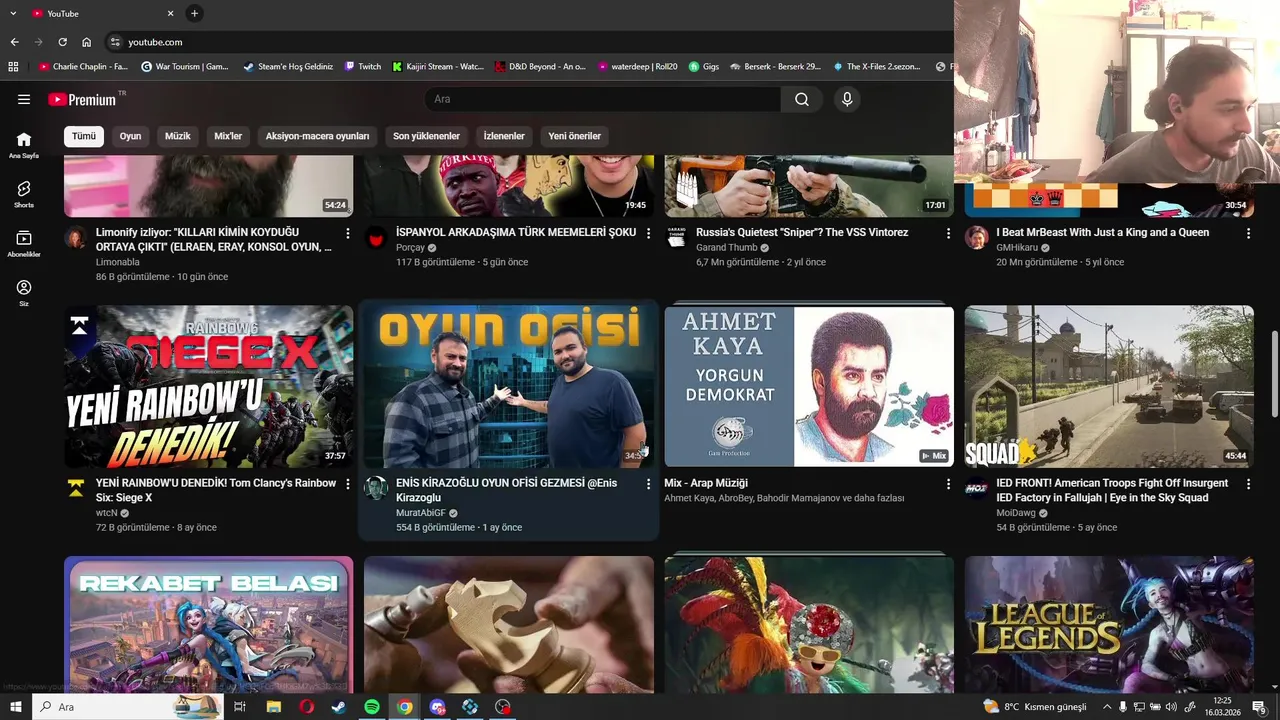Open options for the IED FRONT video
Screen dimensions: 1280x720
[x=1248, y=484]
